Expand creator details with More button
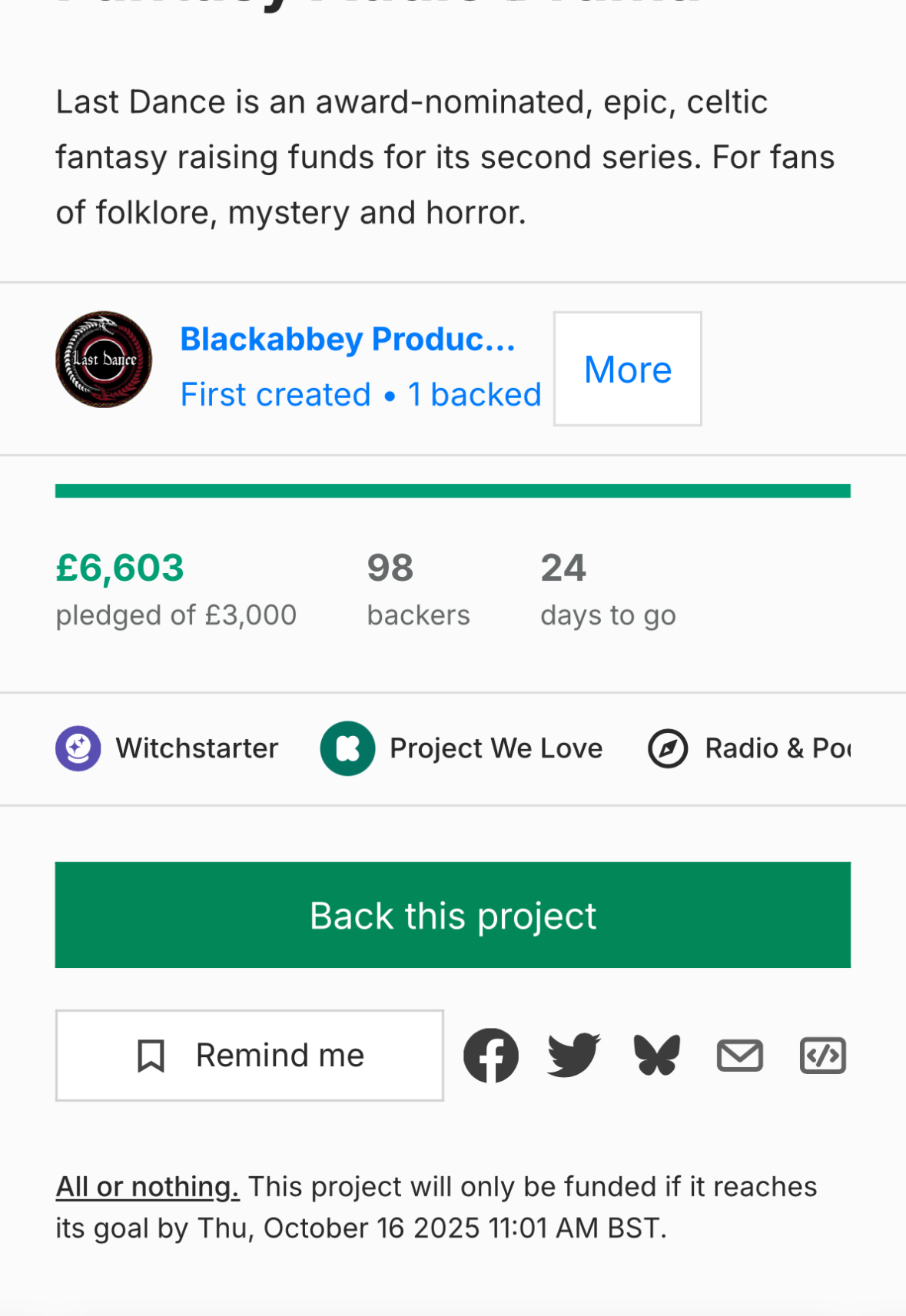 627,369
